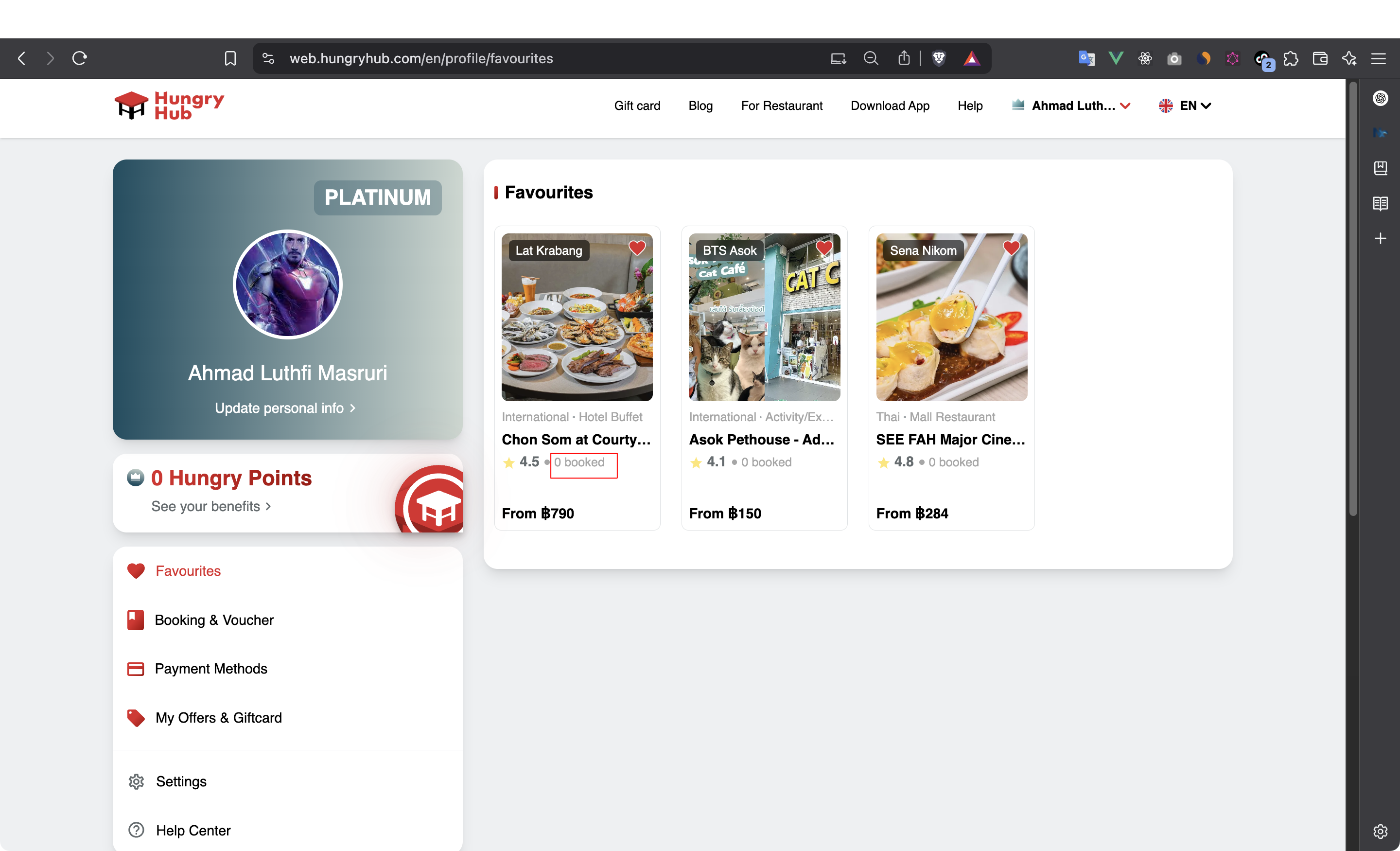Screen dimensions: 1400x851
Task: Open Brave Shields lion icon
Action: coord(939,58)
